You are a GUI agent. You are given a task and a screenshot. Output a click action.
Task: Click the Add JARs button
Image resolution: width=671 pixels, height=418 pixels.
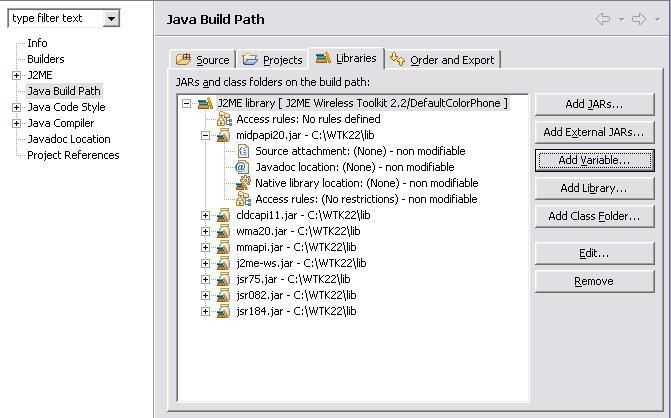pos(594,104)
